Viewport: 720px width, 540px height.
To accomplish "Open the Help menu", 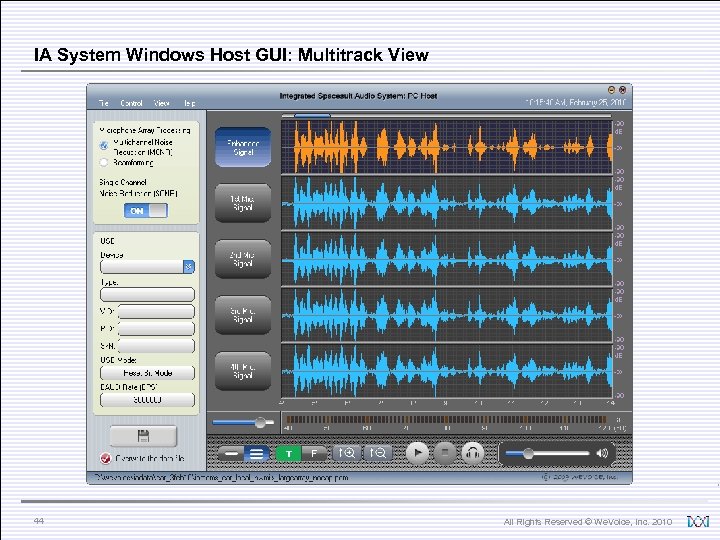I will [x=190, y=103].
